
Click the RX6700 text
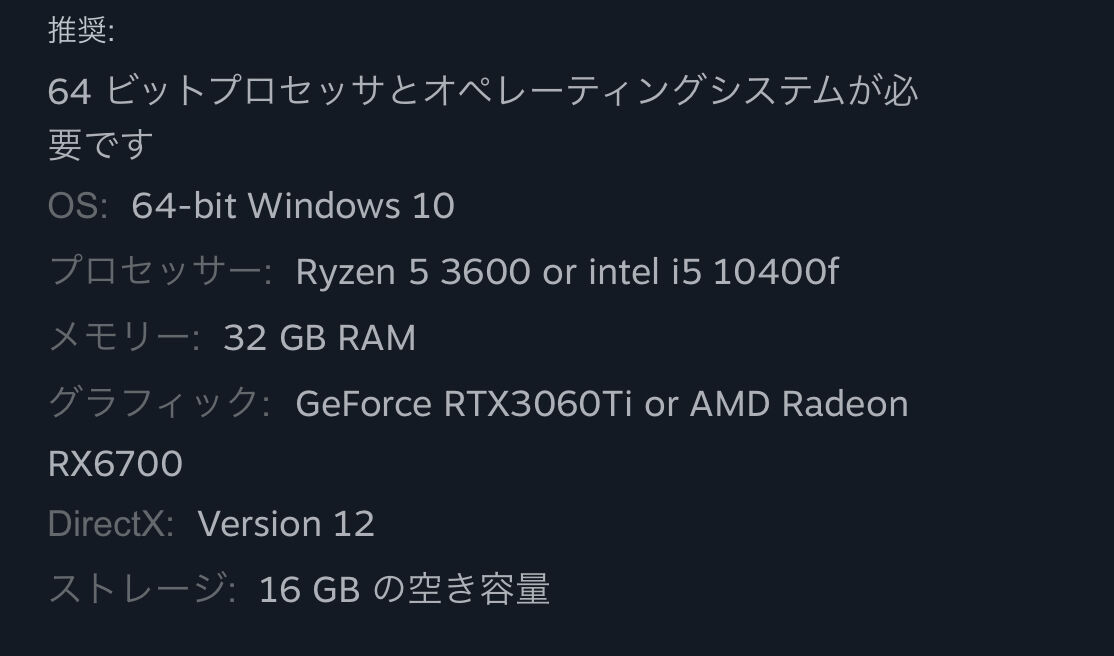115,464
